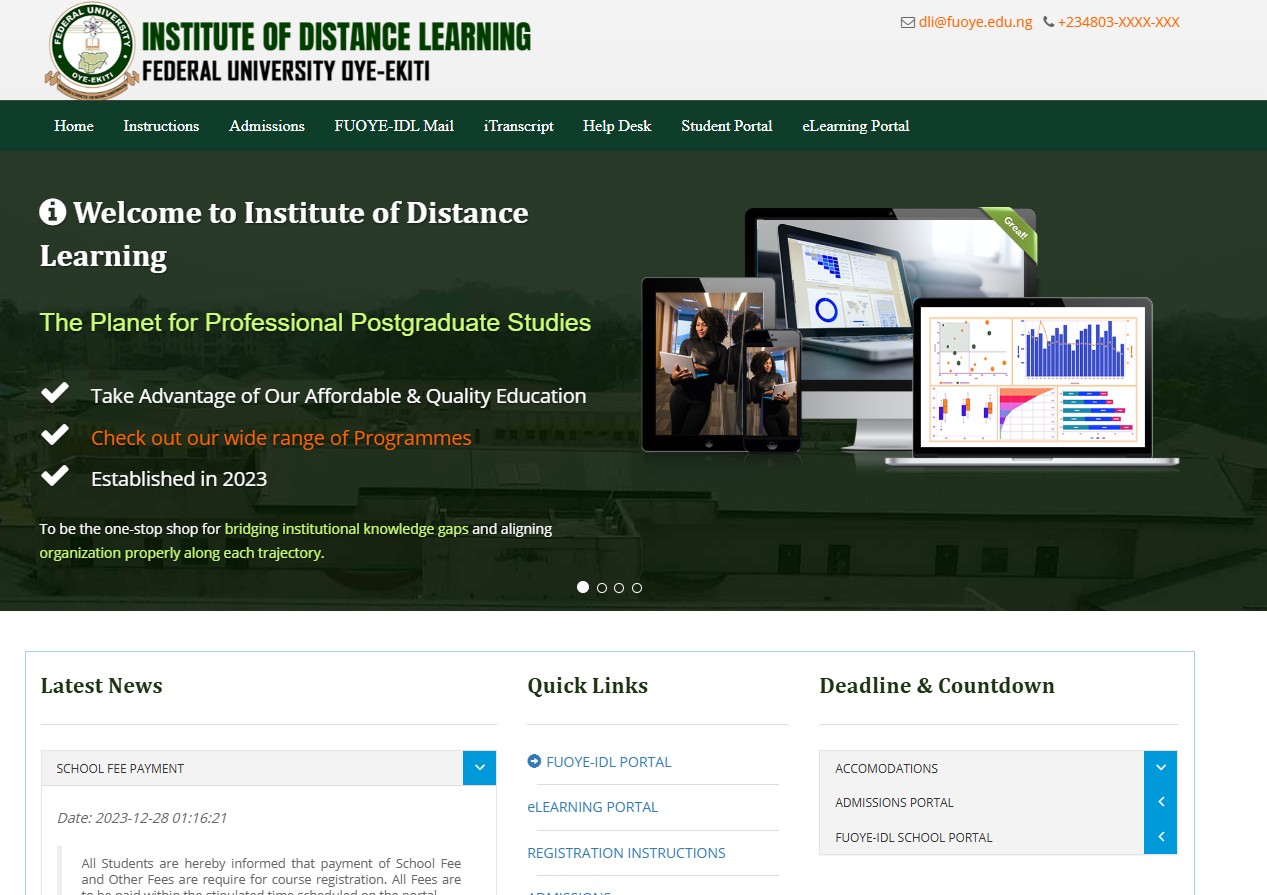Viewport: 1267px width, 895px height.
Task: Click the school fee payment announcement paragraph
Action: [271, 875]
